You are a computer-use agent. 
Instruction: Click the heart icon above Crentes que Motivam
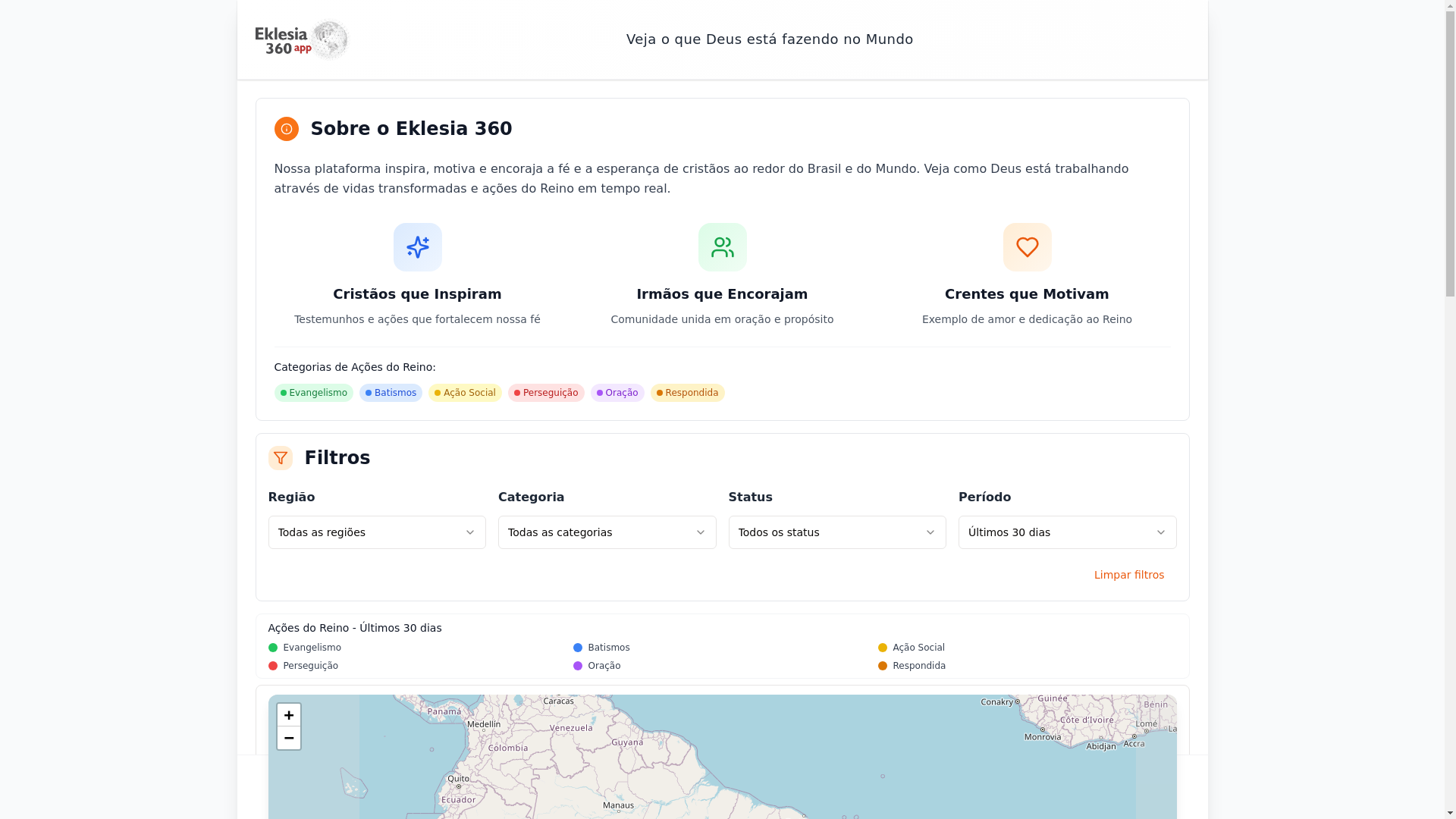[x=1028, y=247]
